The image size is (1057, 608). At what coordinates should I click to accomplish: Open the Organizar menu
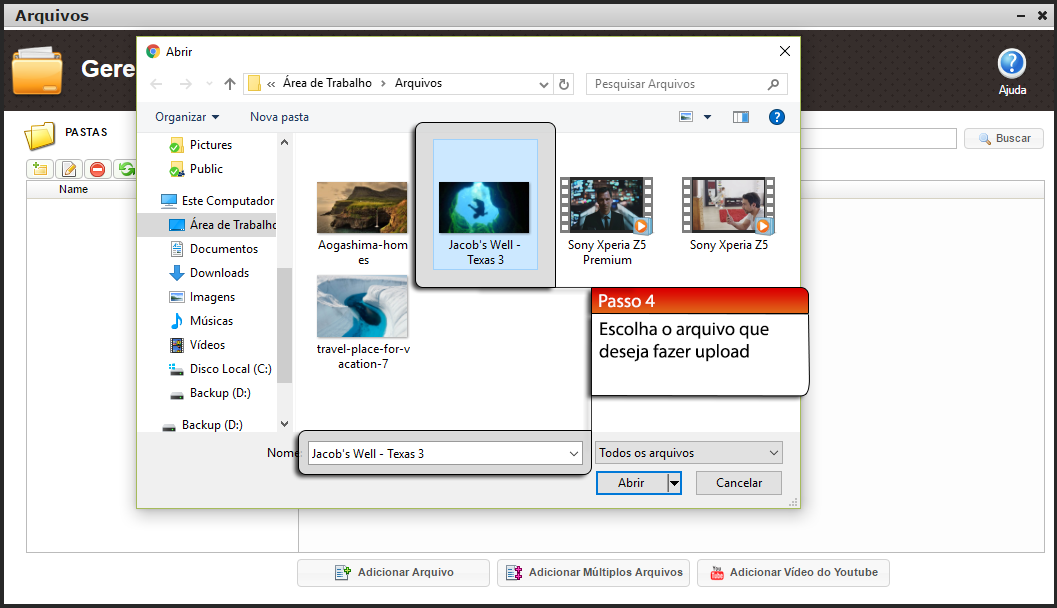tap(187, 117)
